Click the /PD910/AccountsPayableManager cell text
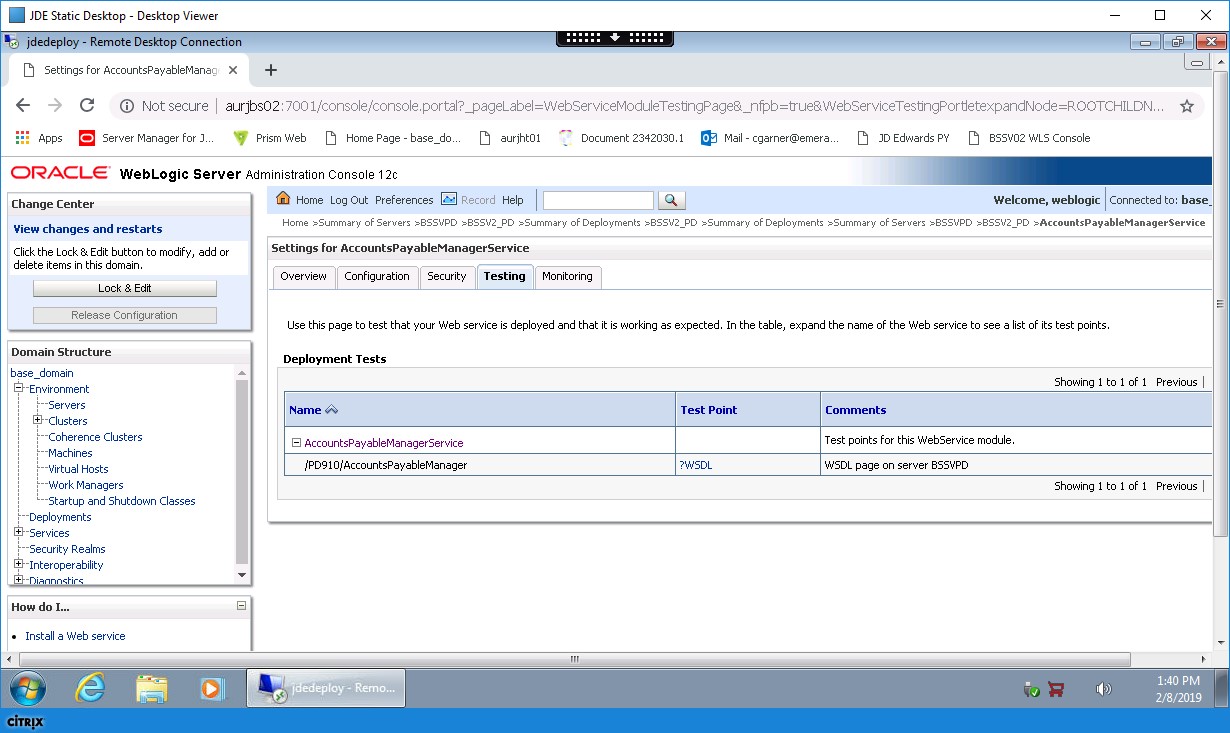The height and width of the screenshot is (733, 1230). (386, 465)
